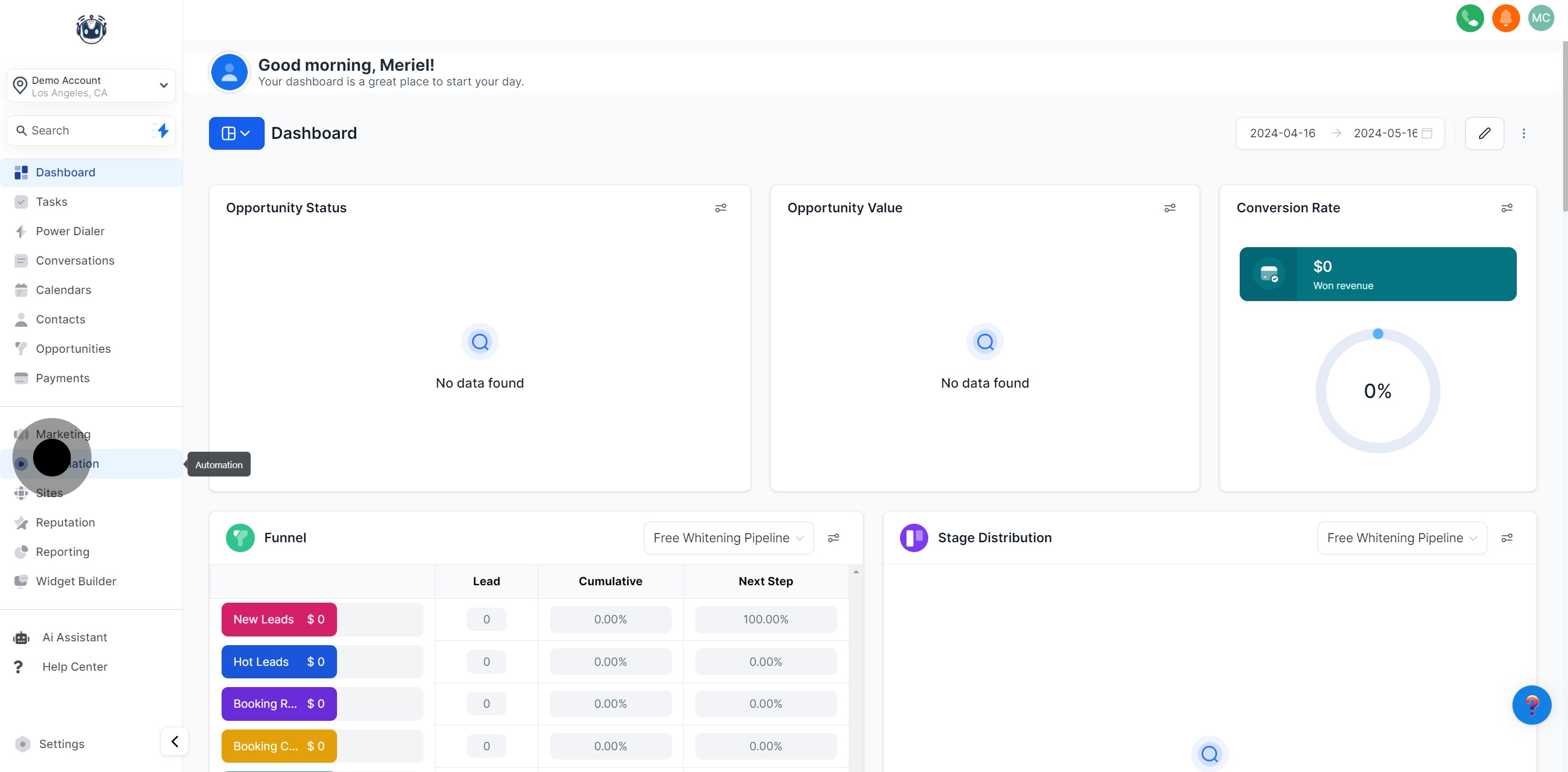Viewport: 1568px width, 772px height.
Task: Open the three-dot dashboard options menu
Action: pos(1523,133)
